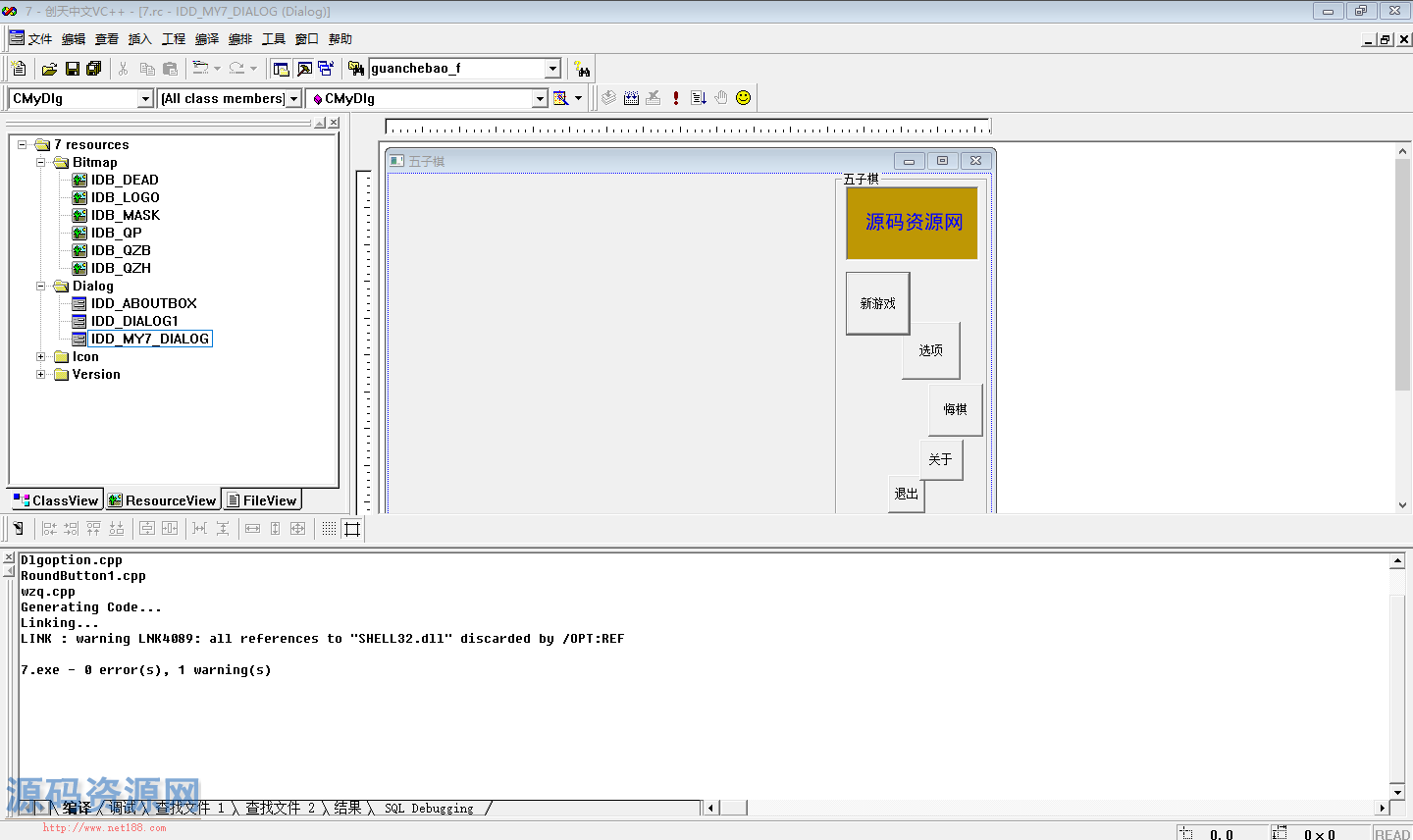
Task: Click the Make Same Size icon
Action: (x=298, y=529)
